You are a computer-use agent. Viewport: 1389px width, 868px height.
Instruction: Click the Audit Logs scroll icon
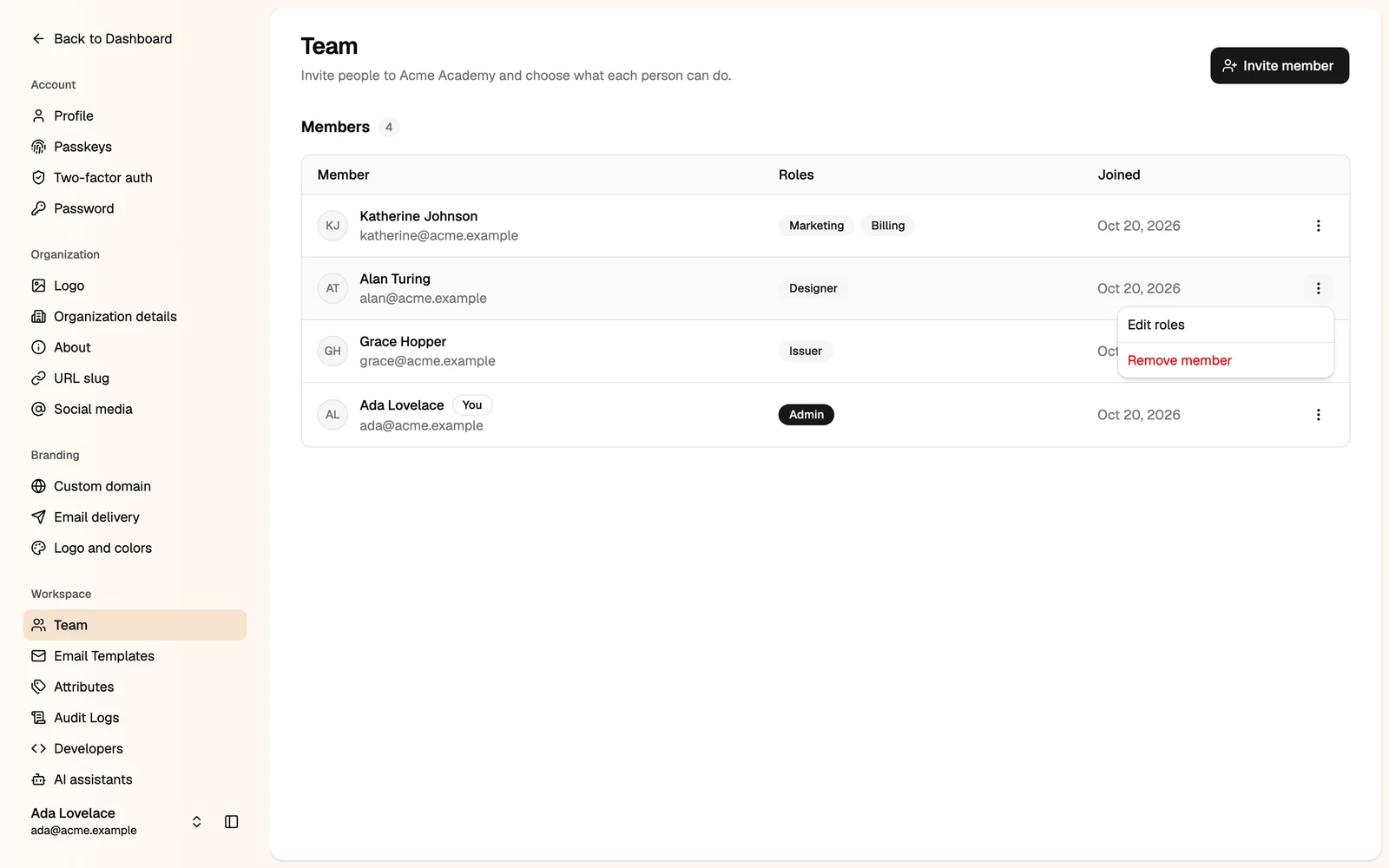point(38,718)
